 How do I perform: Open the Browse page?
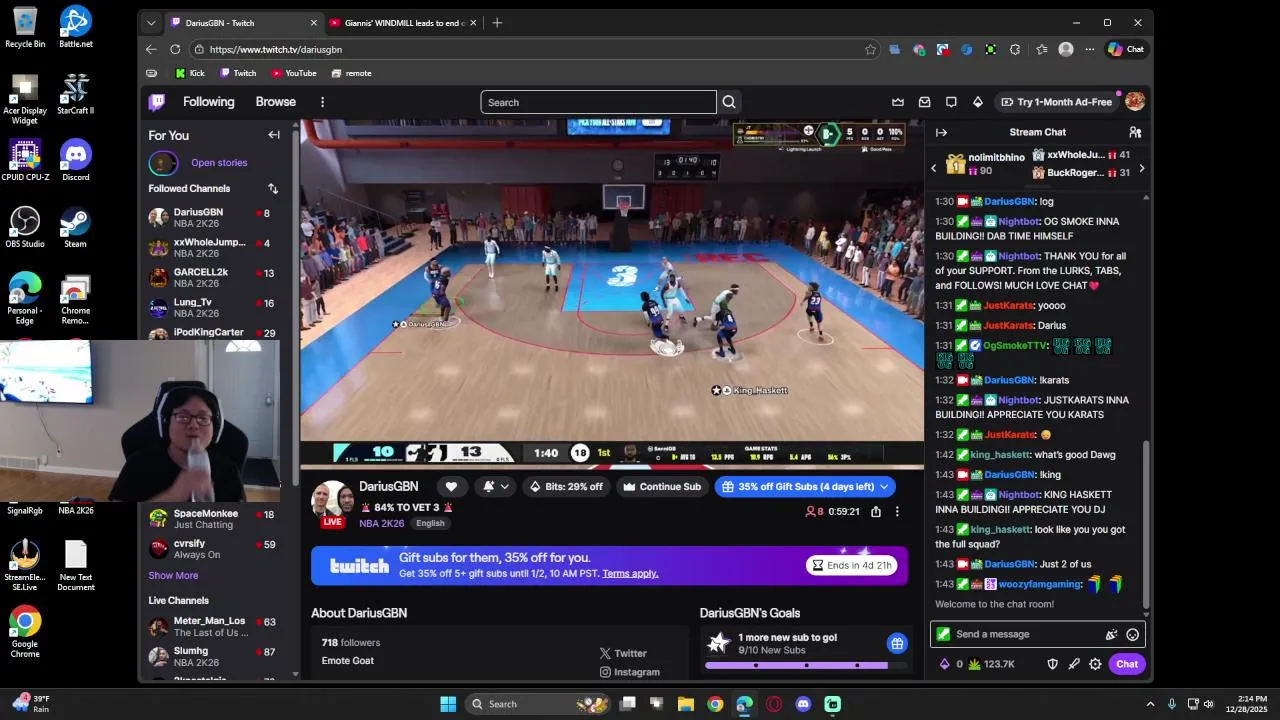click(275, 102)
